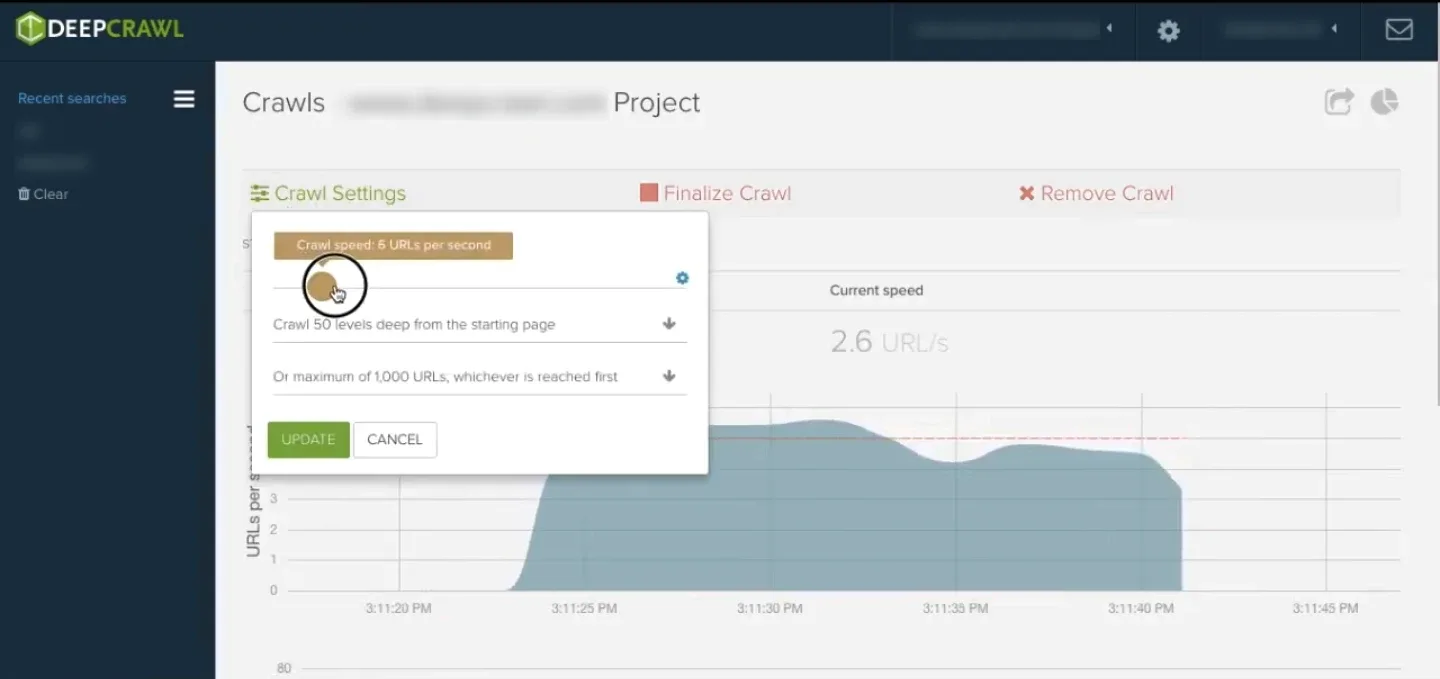Click the Update button
This screenshot has height=679, width=1440.
pos(308,439)
